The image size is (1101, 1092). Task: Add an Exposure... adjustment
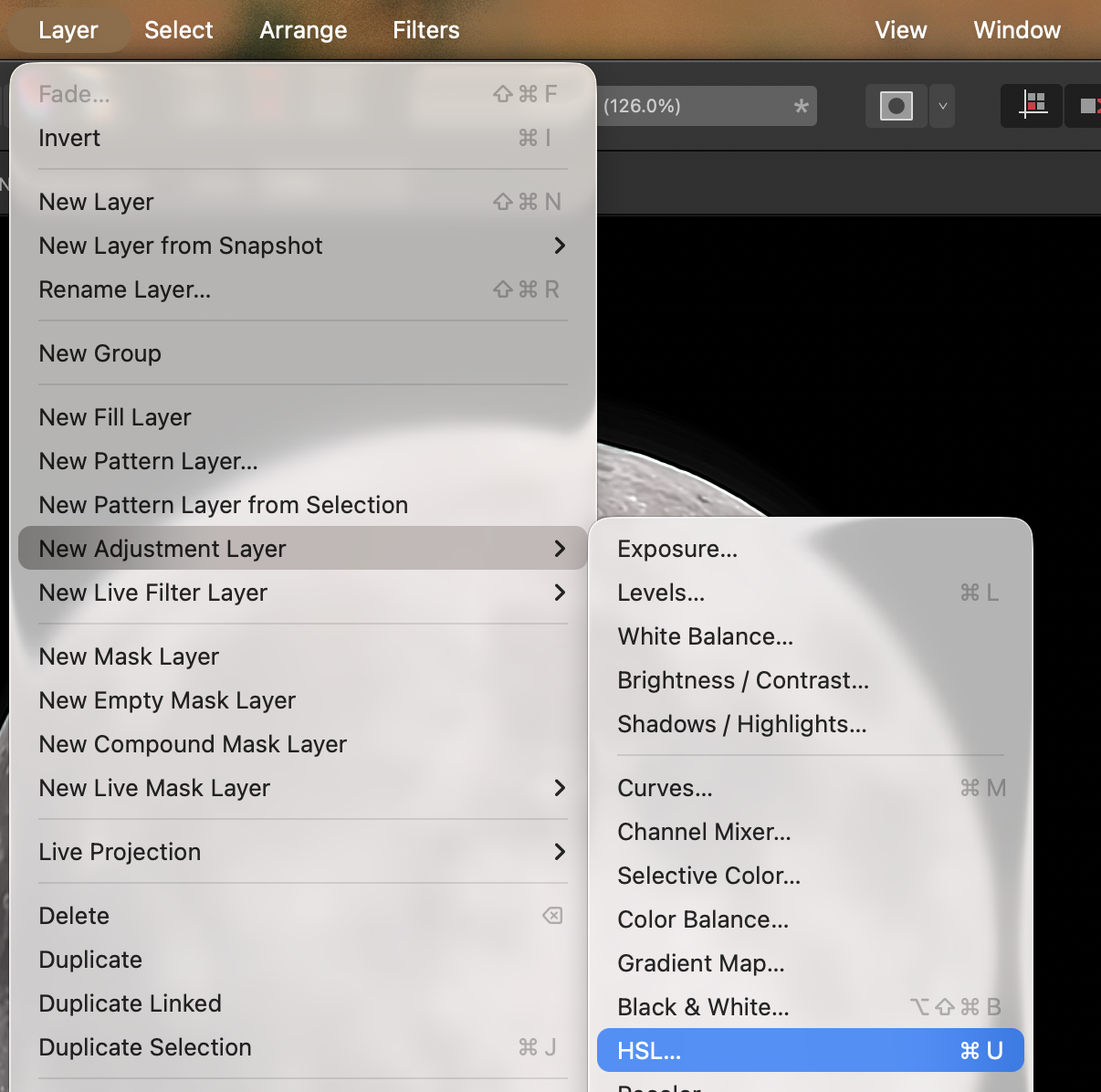point(811,549)
